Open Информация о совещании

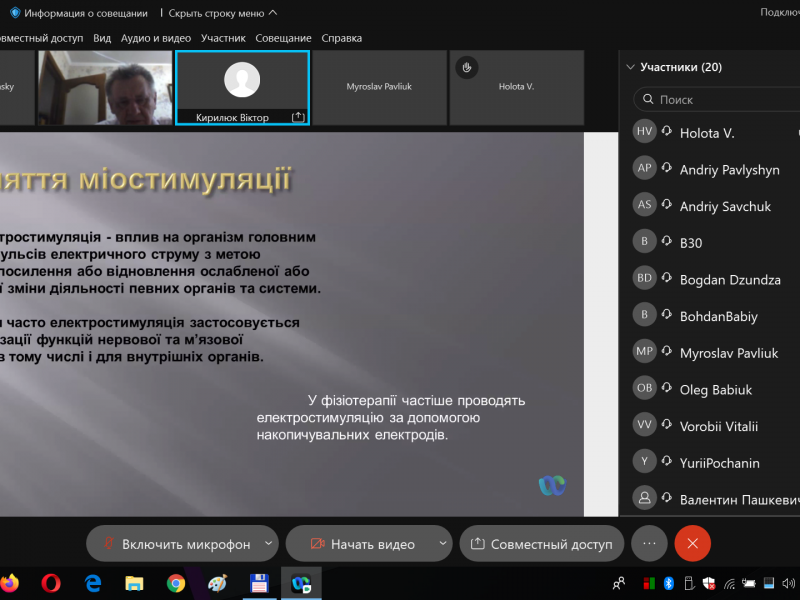[x=79, y=13]
